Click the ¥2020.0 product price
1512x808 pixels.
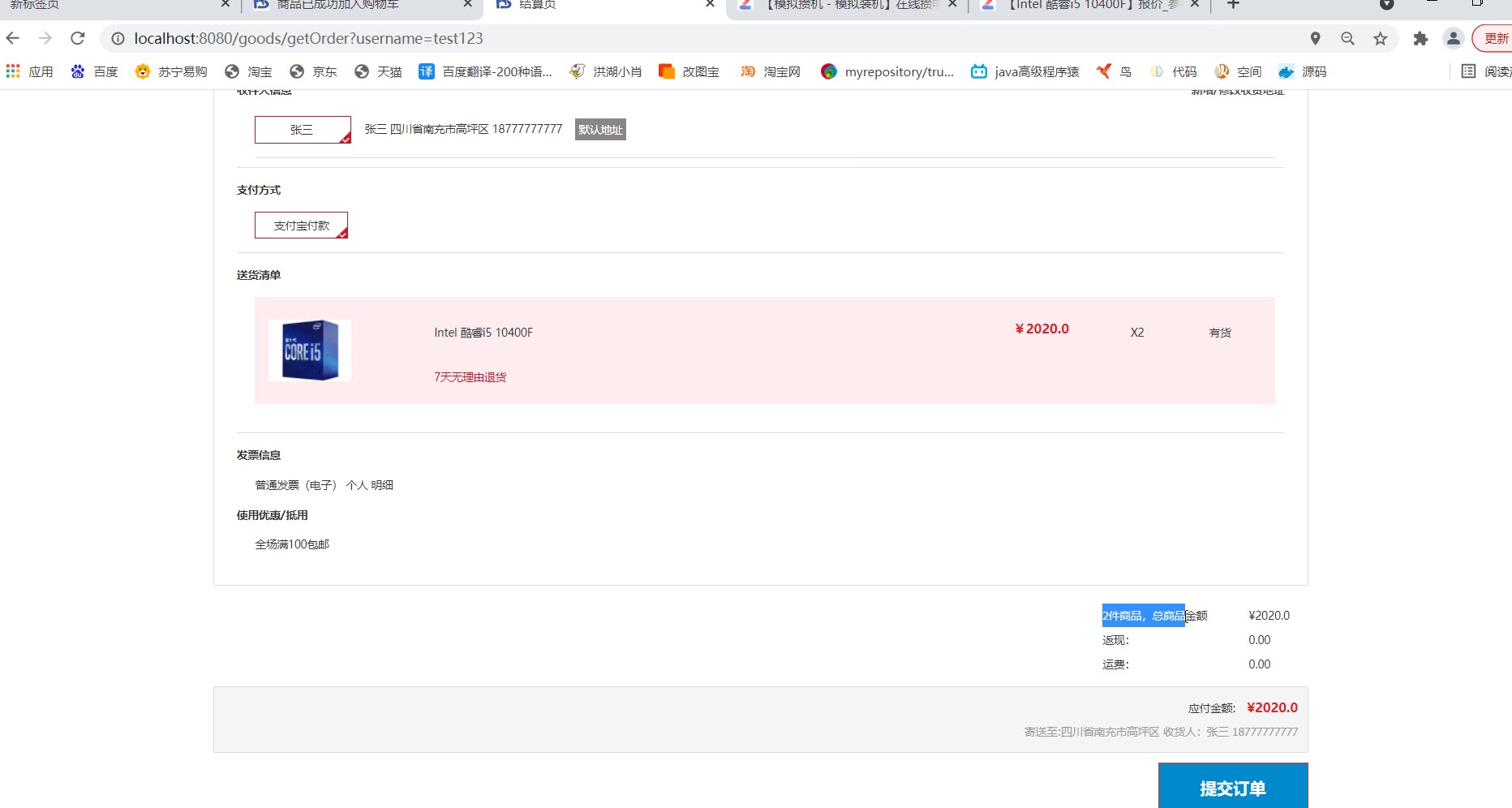[x=1042, y=329]
